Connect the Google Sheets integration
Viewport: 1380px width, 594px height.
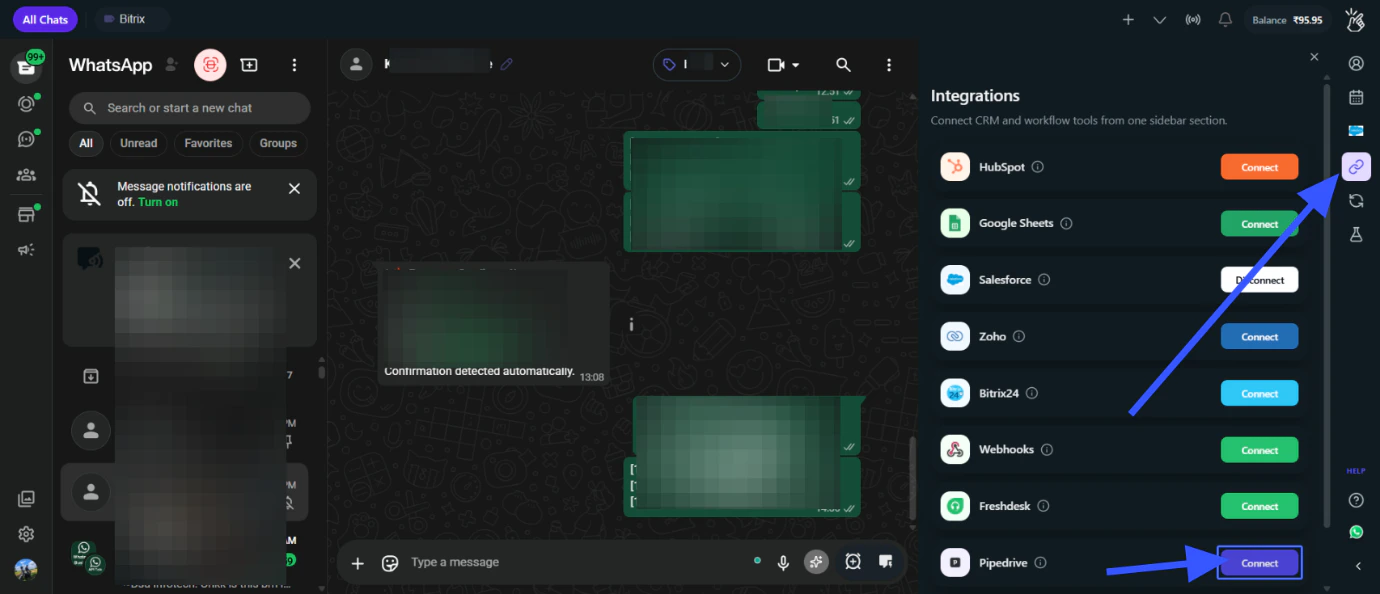1259,224
